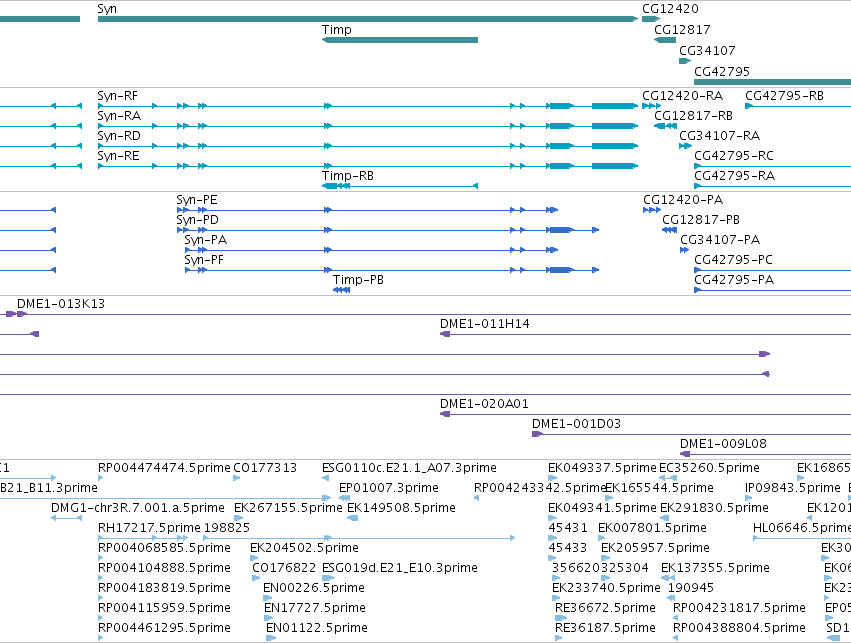Select the EK149508.5prime EST label
Image resolution: width=851 pixels, height=643 pixels.
point(401,508)
